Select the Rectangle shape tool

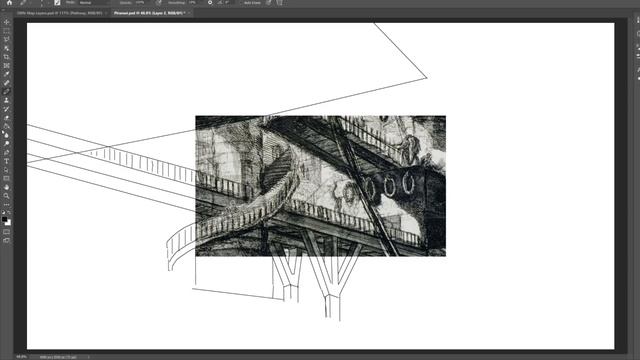[6, 178]
